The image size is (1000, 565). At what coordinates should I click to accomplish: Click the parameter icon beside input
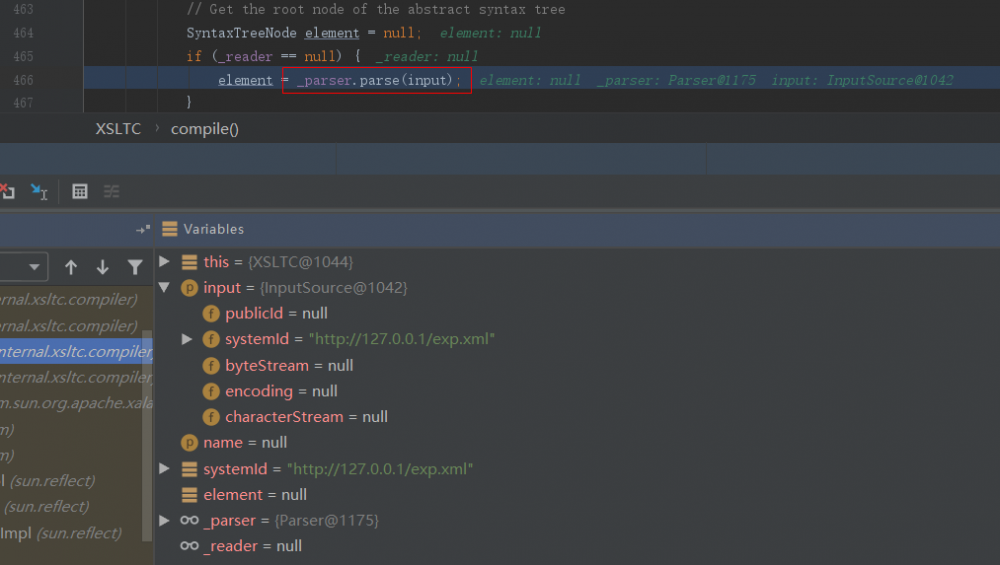189,288
